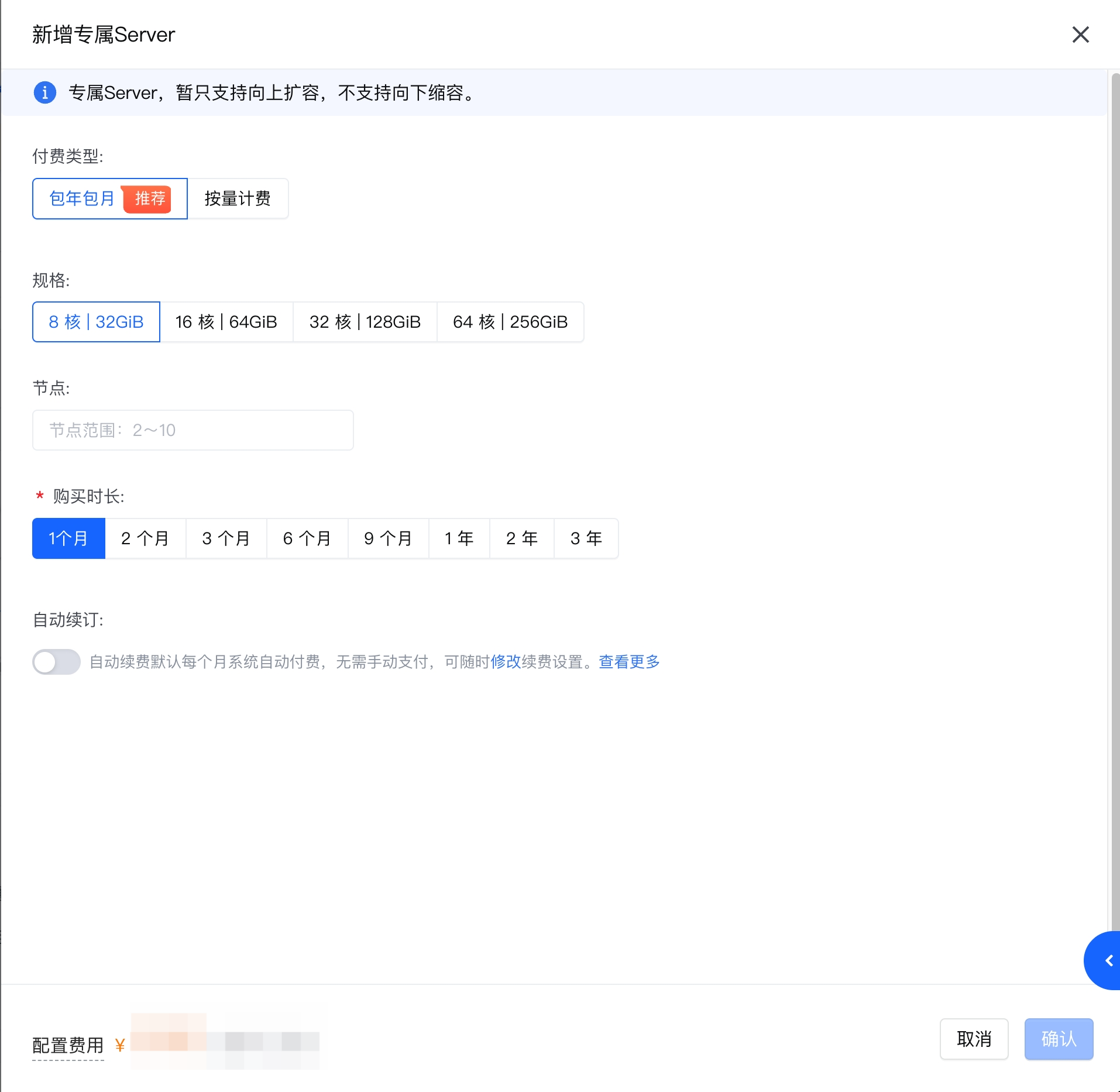The height and width of the screenshot is (1092, 1120).
Task: Select 1个月 purchase duration
Action: [68, 538]
